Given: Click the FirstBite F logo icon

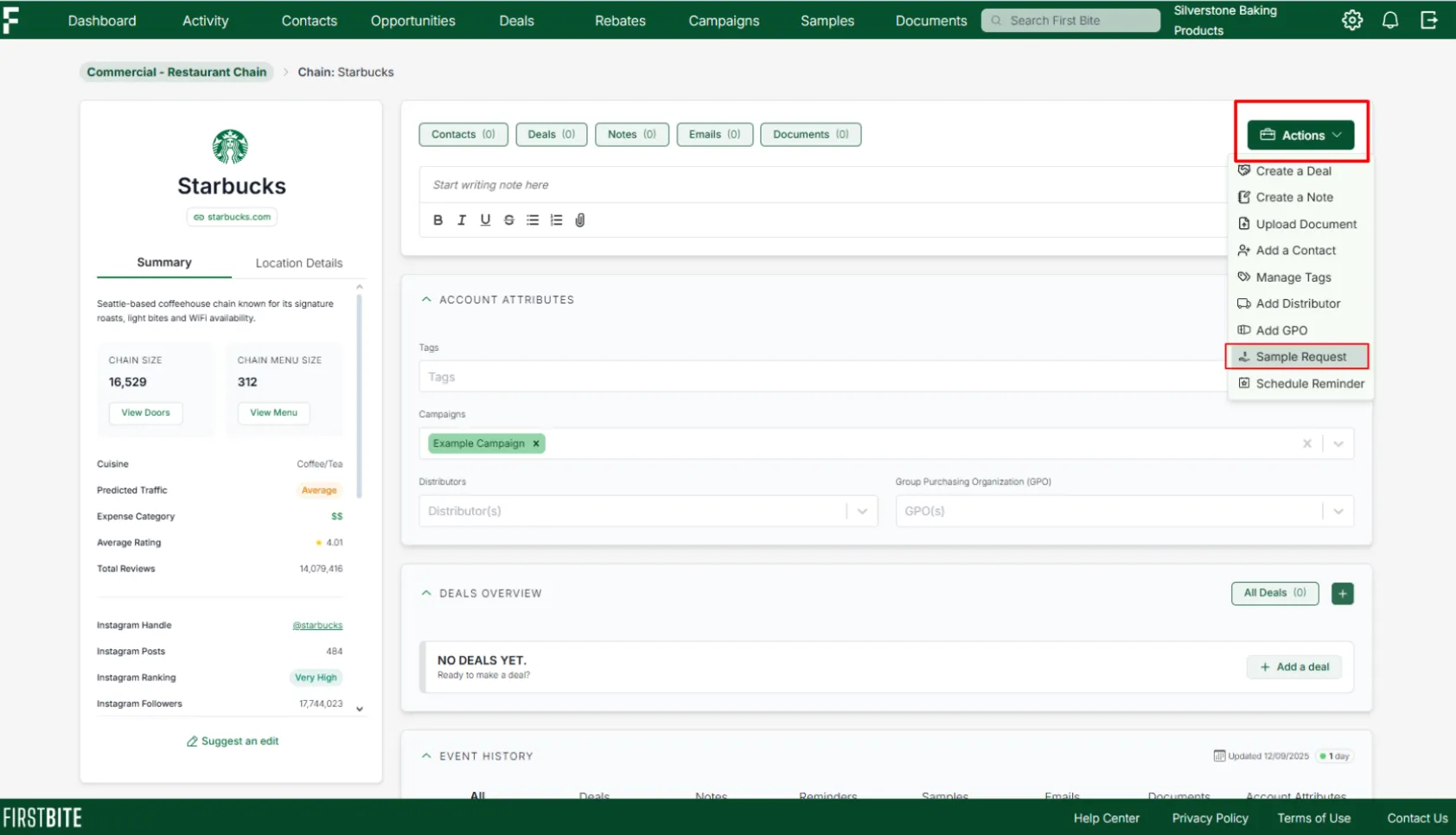Looking at the screenshot, I should [10, 20].
